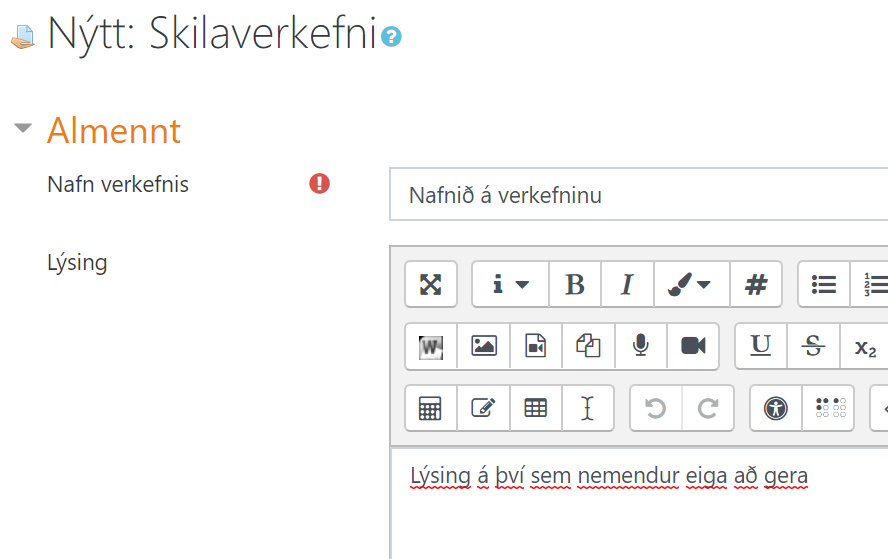Open the accessibility checker

pos(776,408)
